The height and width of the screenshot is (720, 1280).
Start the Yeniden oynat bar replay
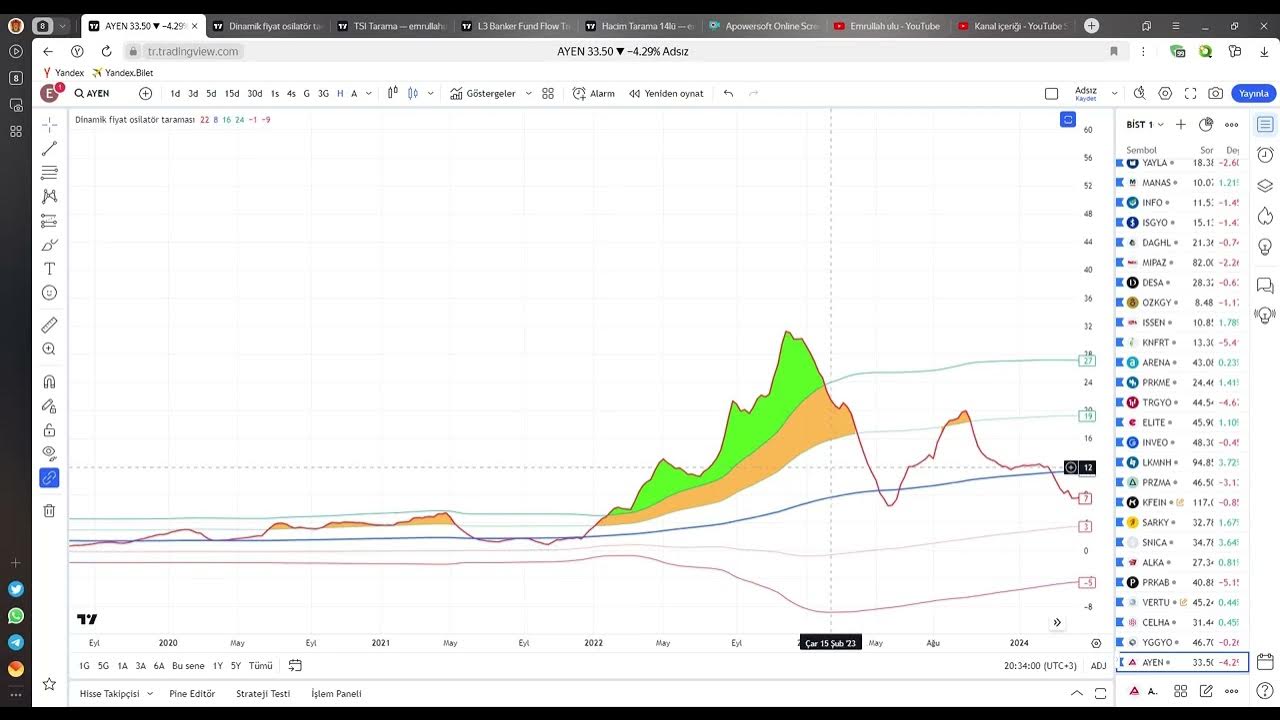click(666, 93)
